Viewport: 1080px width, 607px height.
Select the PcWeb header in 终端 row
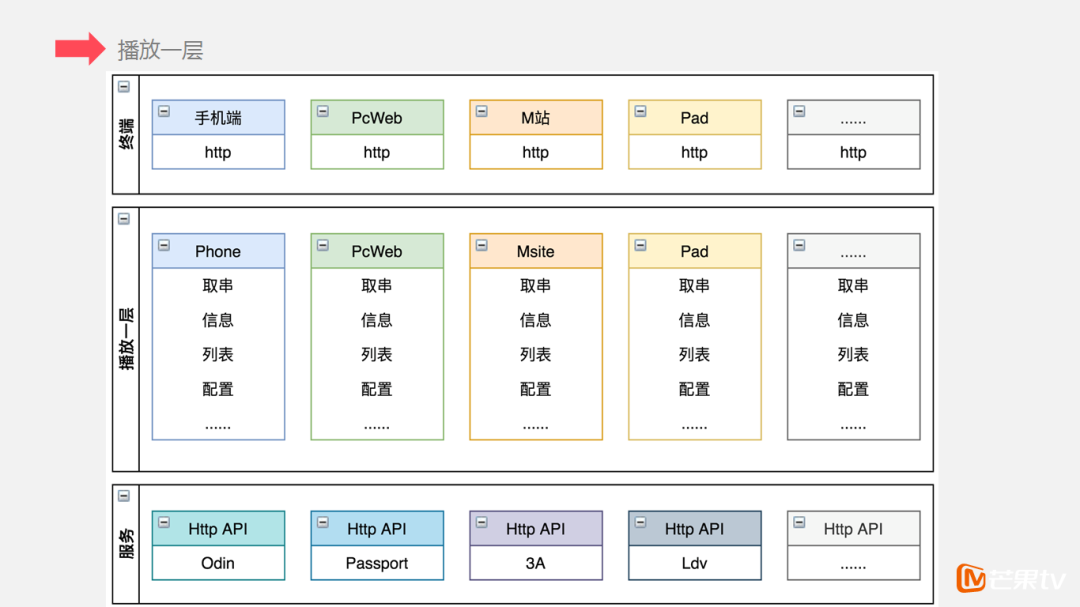(x=377, y=118)
